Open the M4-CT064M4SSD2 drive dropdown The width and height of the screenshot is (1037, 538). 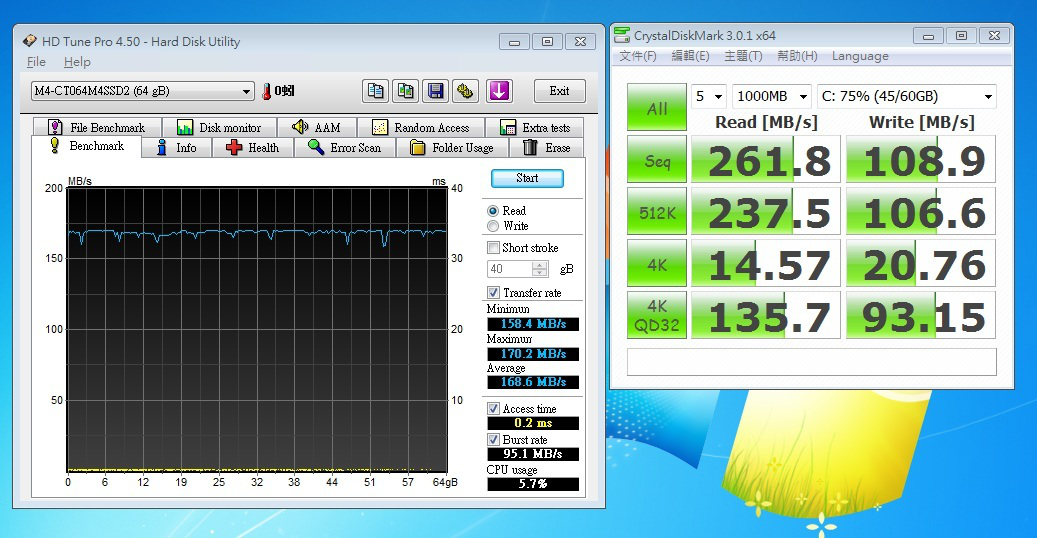pyautogui.click(x=142, y=91)
